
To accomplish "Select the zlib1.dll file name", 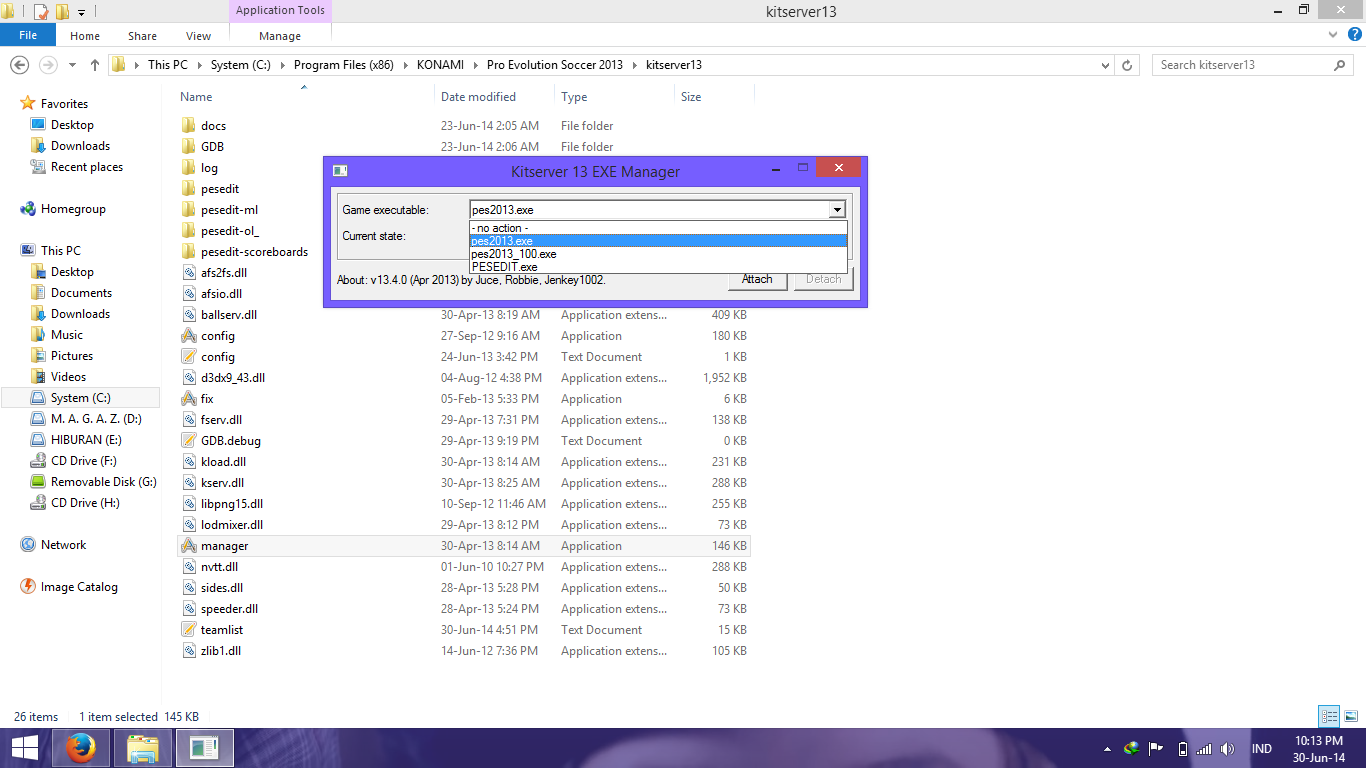I will pyautogui.click(x=221, y=651).
